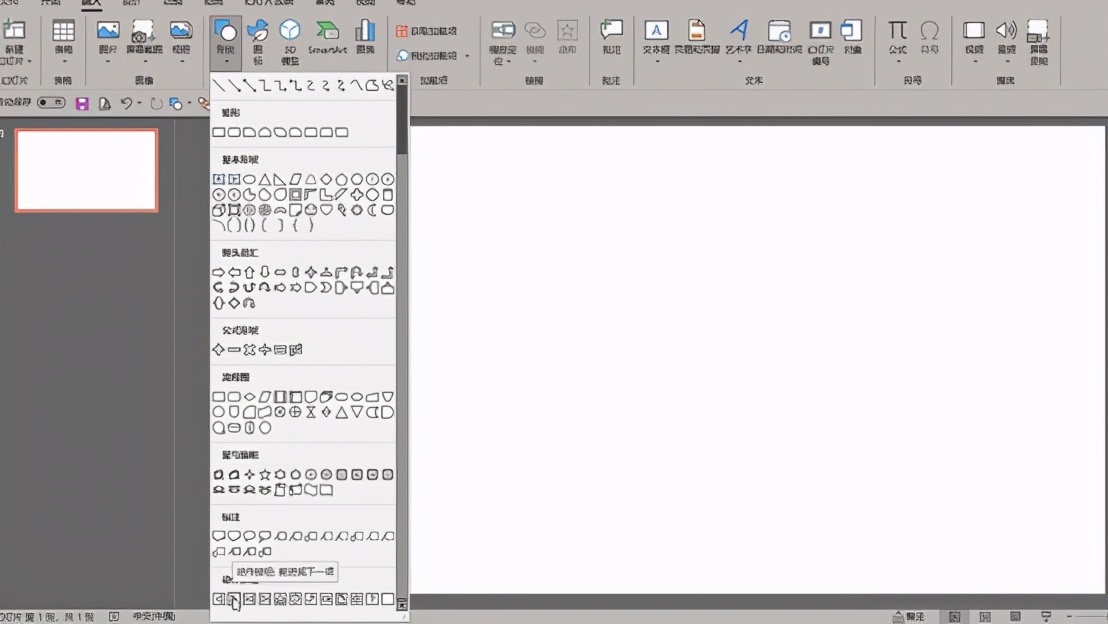Click the Undo arrow in quick access toolbar

(x=126, y=104)
